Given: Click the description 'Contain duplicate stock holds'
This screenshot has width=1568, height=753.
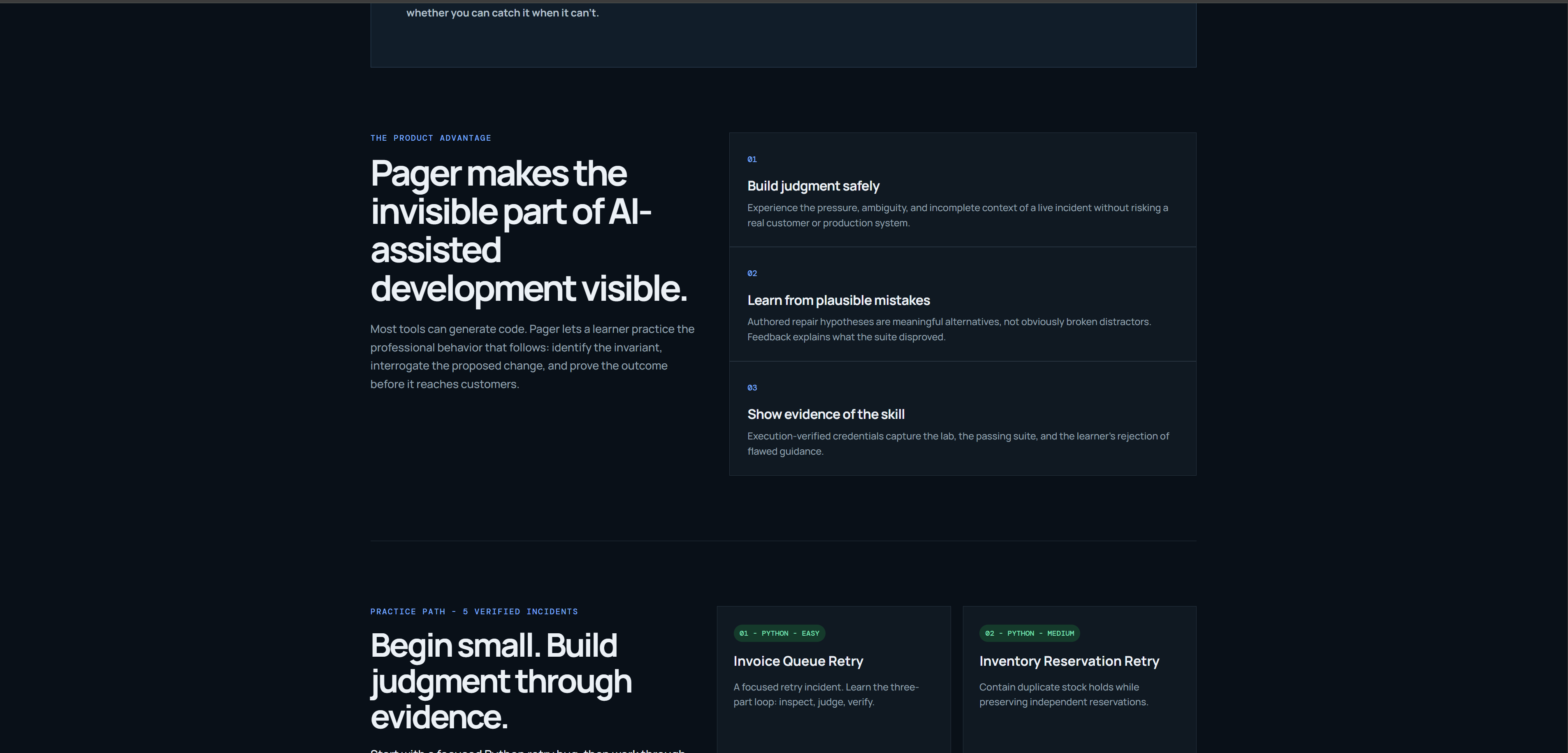Looking at the screenshot, I should pos(1063,695).
